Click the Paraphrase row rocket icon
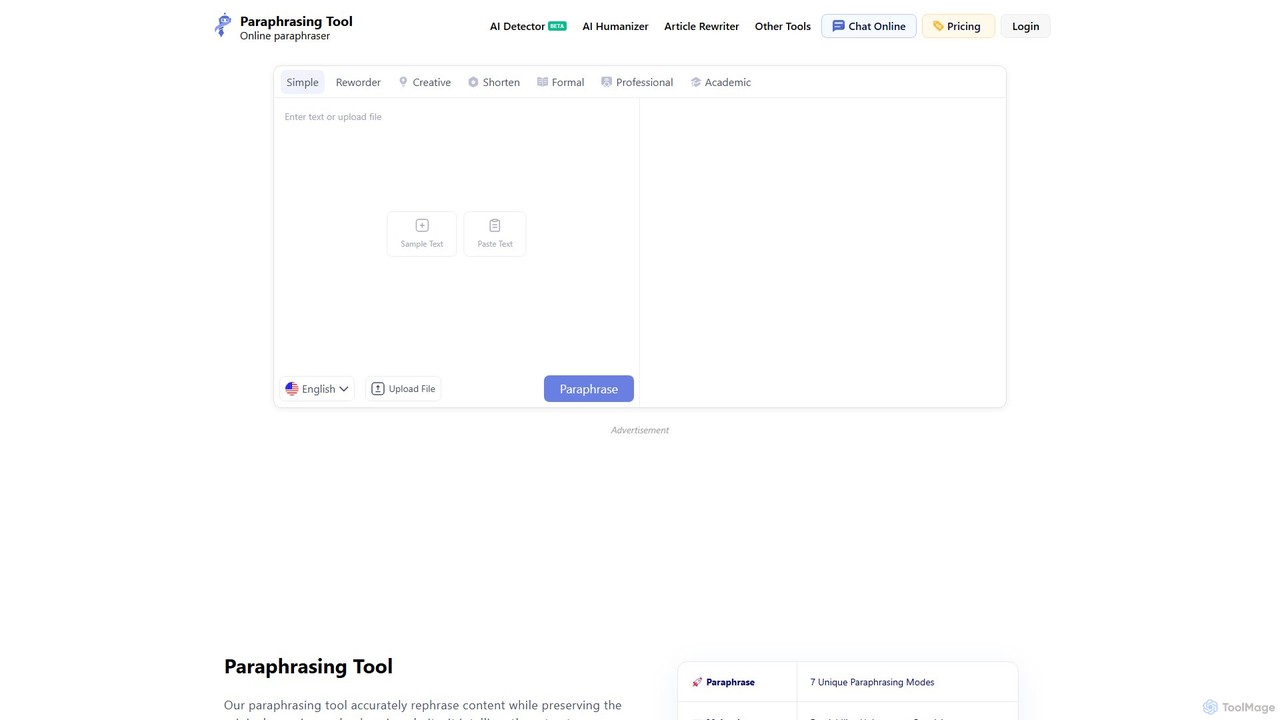The width and height of the screenshot is (1280, 720). (697, 682)
